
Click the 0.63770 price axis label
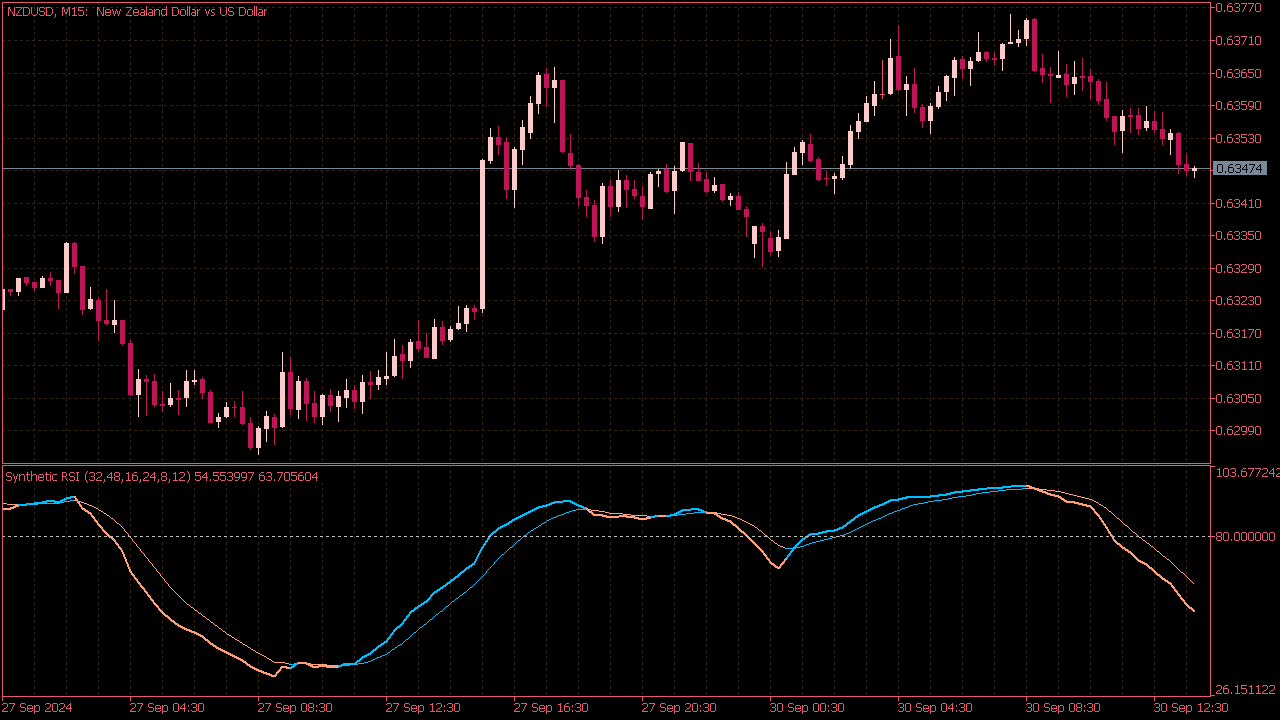(x=1238, y=8)
